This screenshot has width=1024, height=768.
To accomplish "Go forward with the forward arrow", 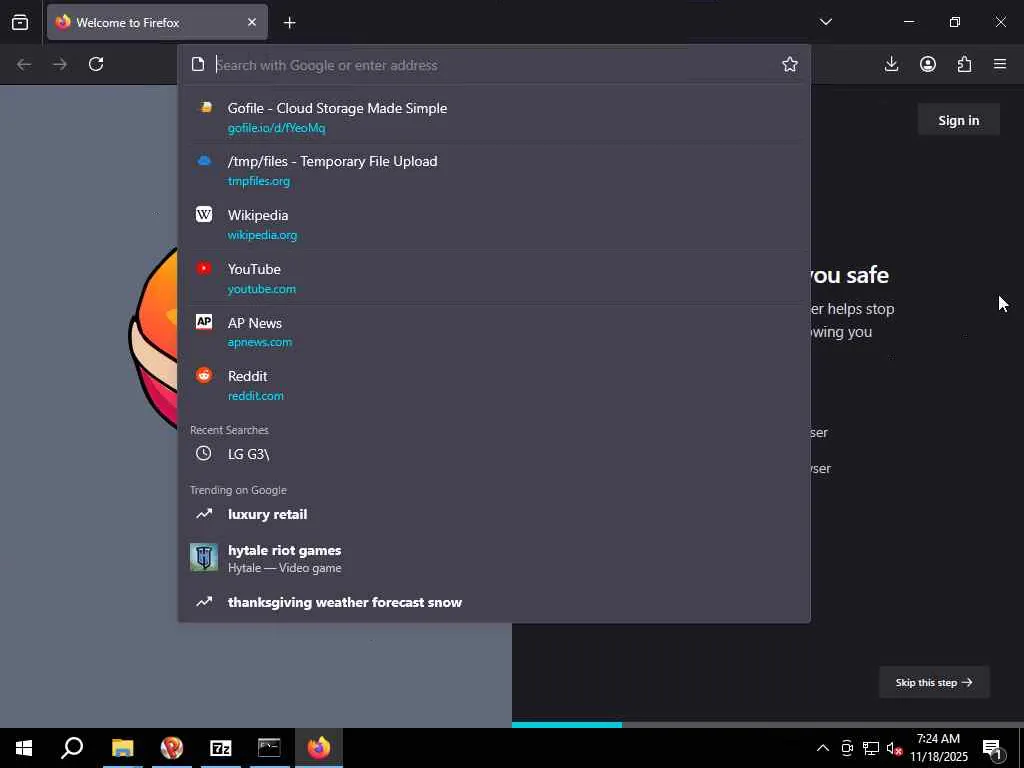I will pyautogui.click(x=59, y=64).
